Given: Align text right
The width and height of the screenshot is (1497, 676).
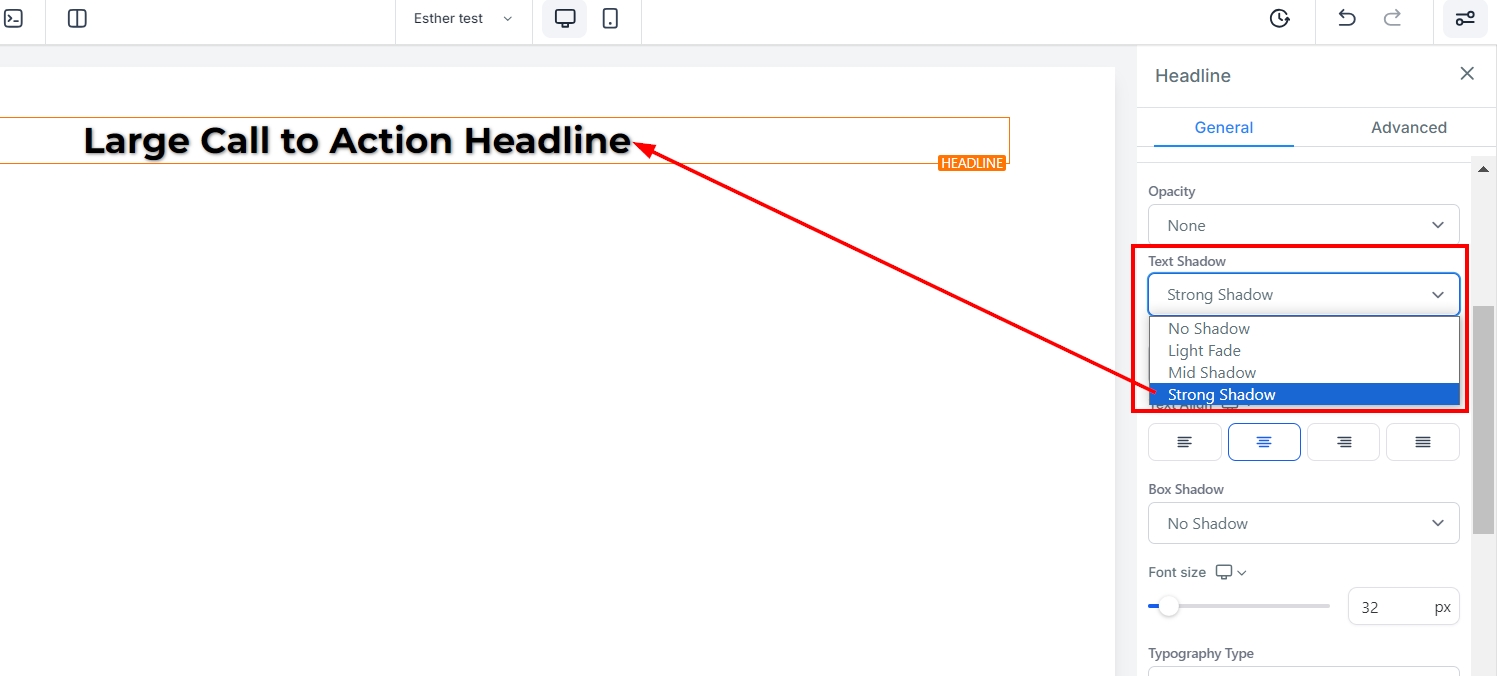Looking at the screenshot, I should 1343,442.
